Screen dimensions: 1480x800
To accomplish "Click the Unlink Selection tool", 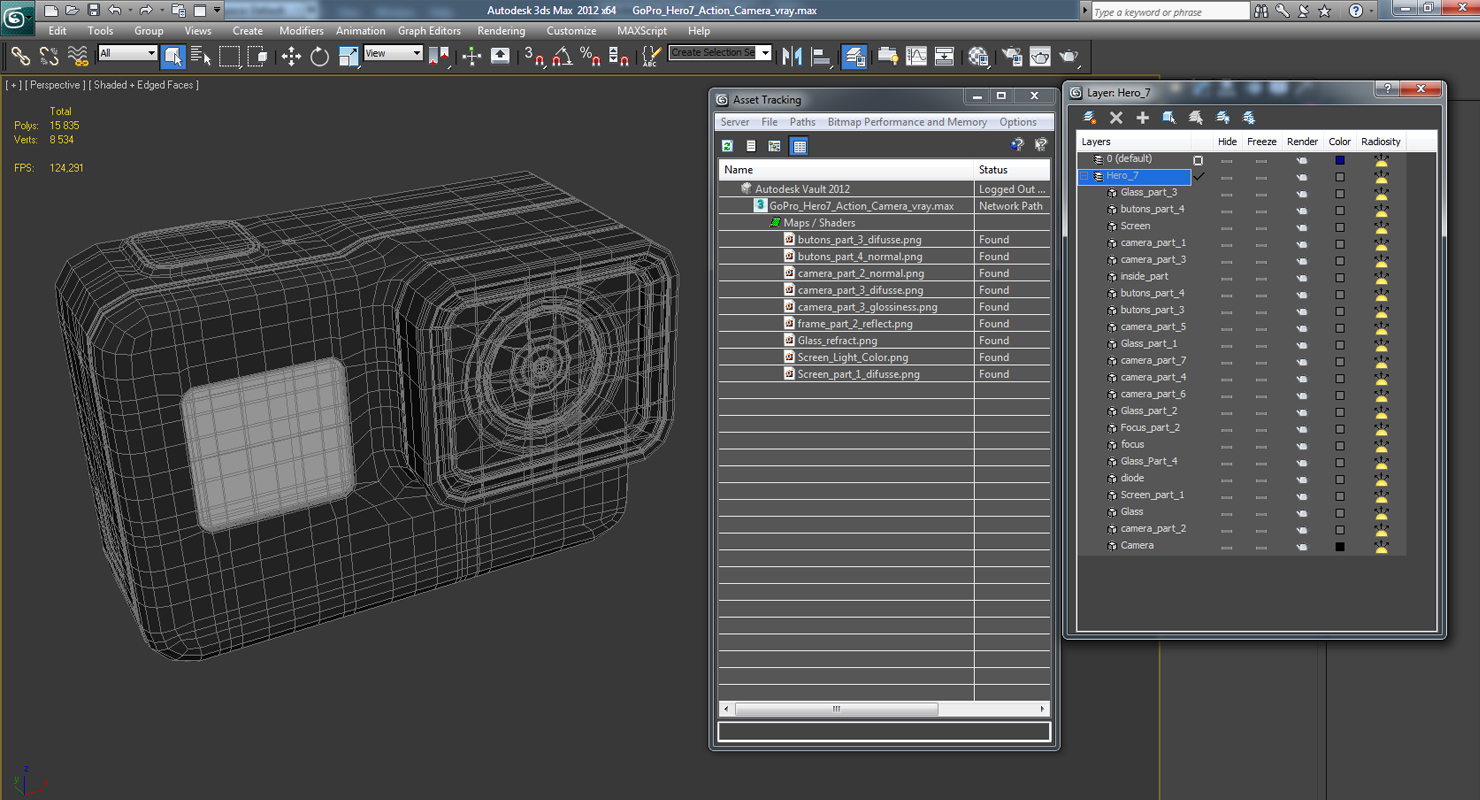I will pos(48,56).
